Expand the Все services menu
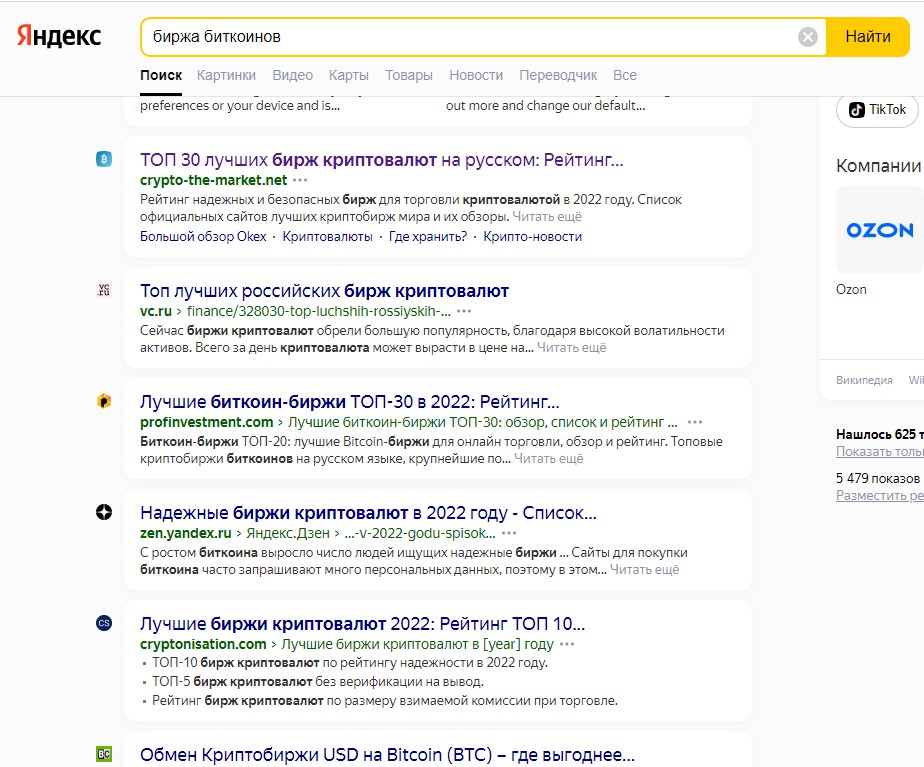This screenshot has height=767, width=924. point(625,75)
